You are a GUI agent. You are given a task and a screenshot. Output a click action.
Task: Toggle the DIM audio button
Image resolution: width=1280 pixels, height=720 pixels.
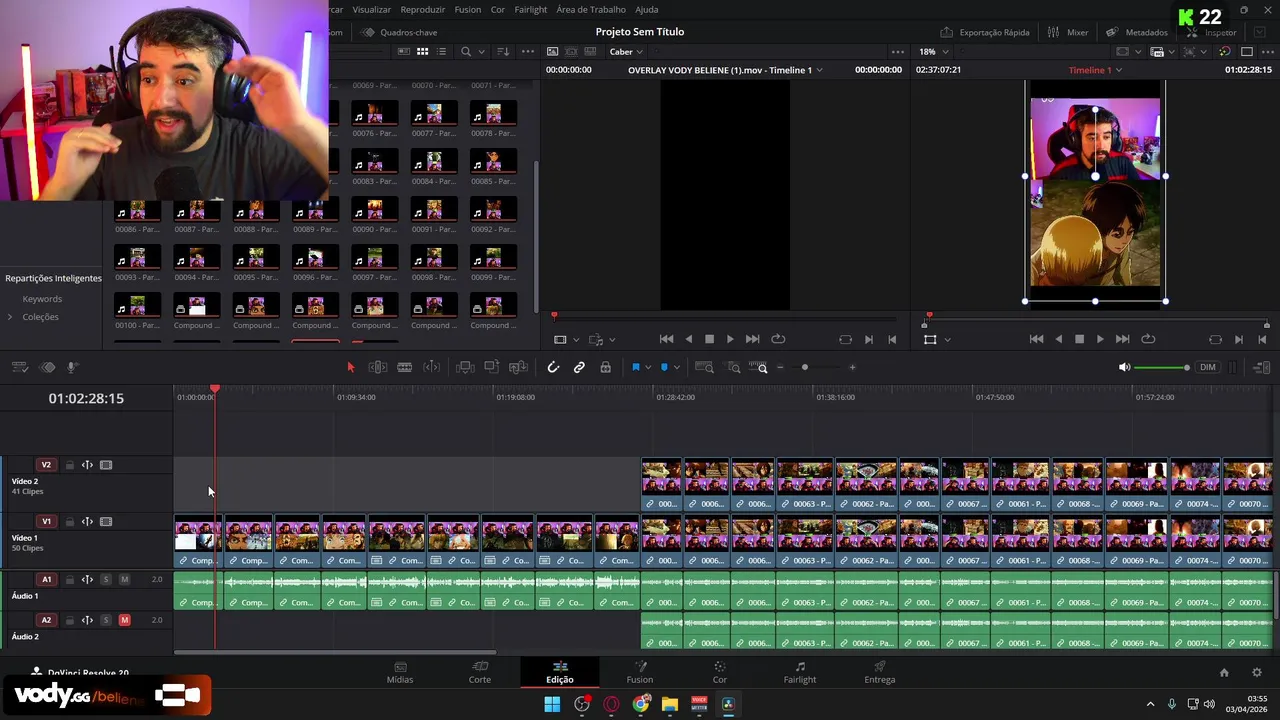click(x=1208, y=367)
